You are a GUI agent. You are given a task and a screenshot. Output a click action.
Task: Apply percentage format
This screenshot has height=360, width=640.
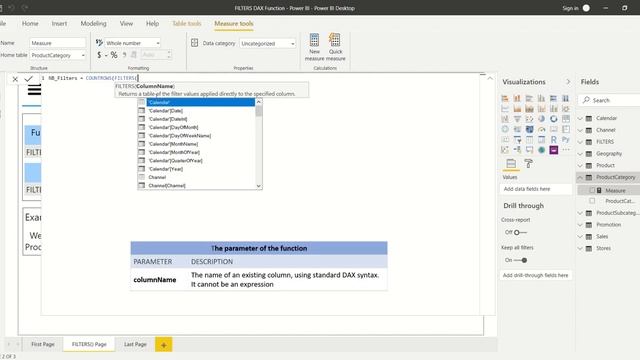point(114,55)
